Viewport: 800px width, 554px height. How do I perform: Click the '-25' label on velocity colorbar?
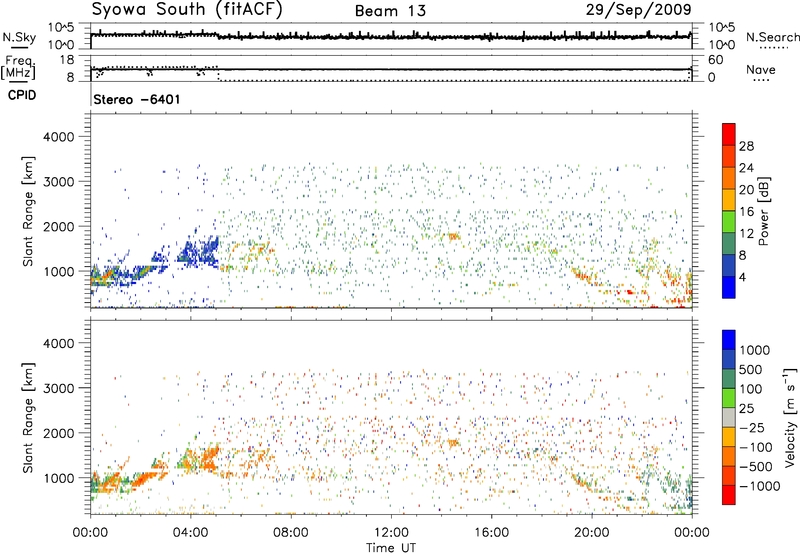[x=752, y=428]
